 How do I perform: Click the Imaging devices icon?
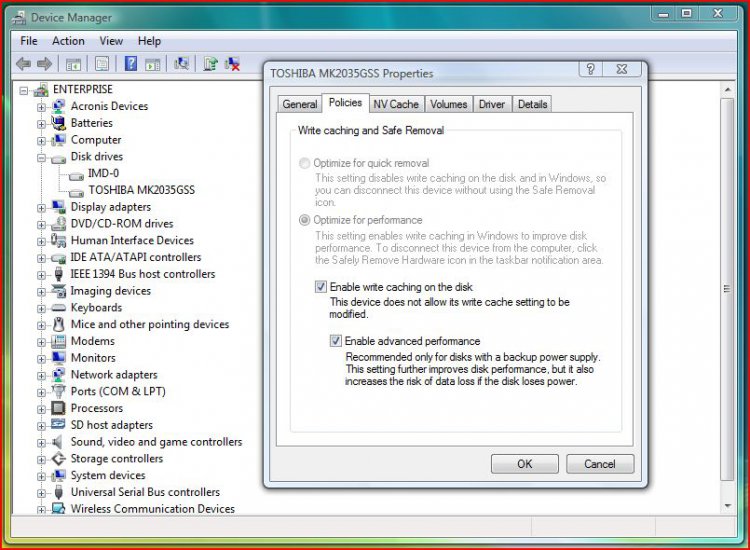click(x=58, y=291)
